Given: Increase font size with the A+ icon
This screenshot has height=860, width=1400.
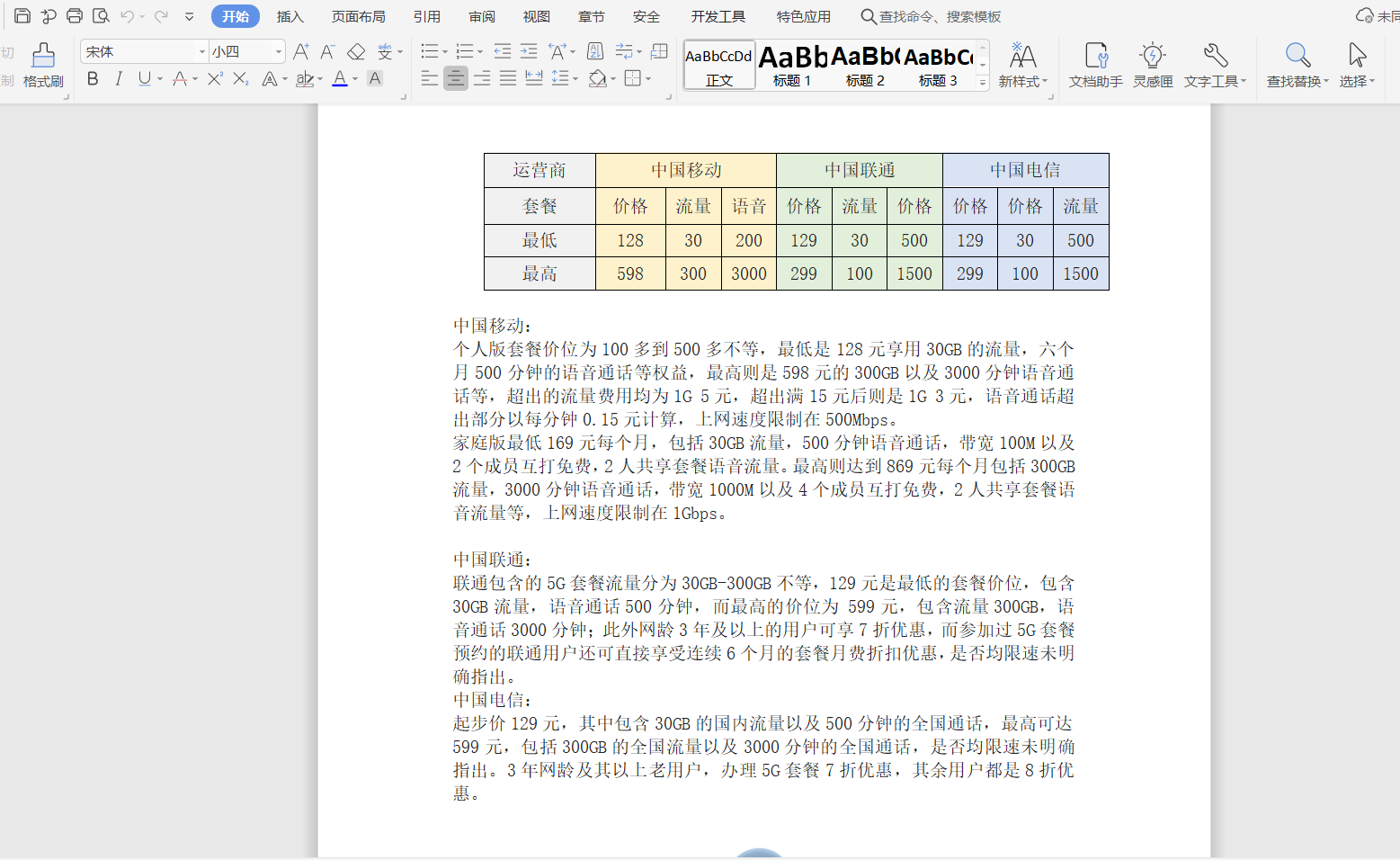Looking at the screenshot, I should pyautogui.click(x=301, y=52).
